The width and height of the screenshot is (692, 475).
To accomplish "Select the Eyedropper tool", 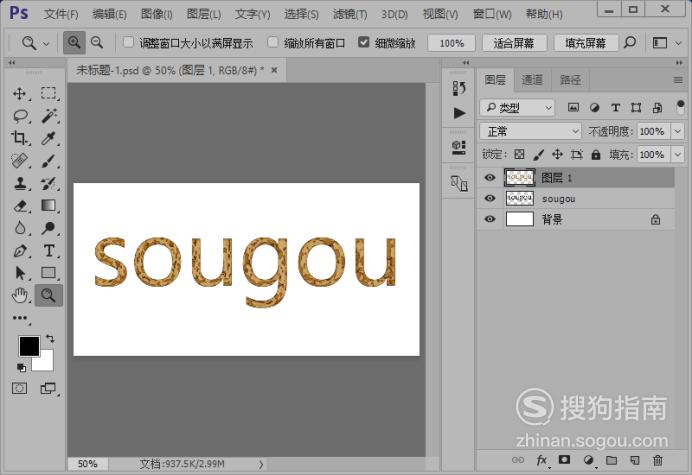I will point(49,138).
